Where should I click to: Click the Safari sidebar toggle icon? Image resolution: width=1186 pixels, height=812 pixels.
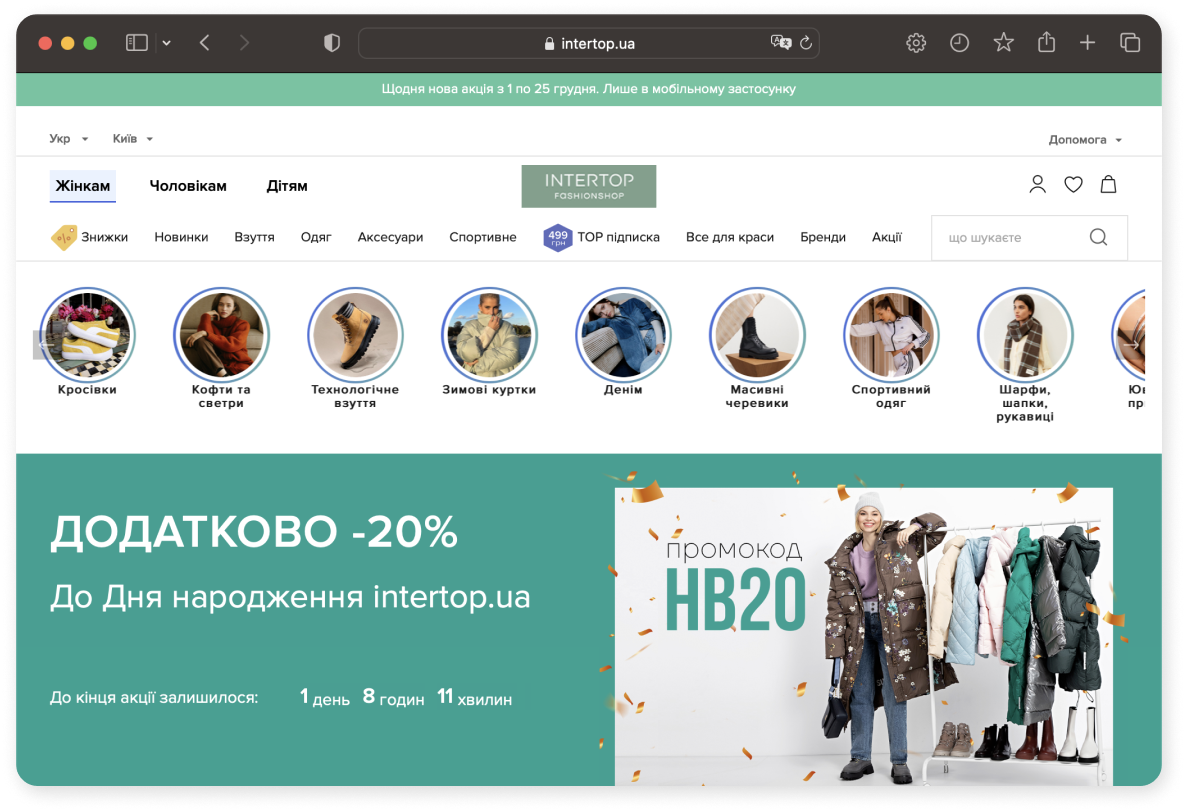(137, 43)
